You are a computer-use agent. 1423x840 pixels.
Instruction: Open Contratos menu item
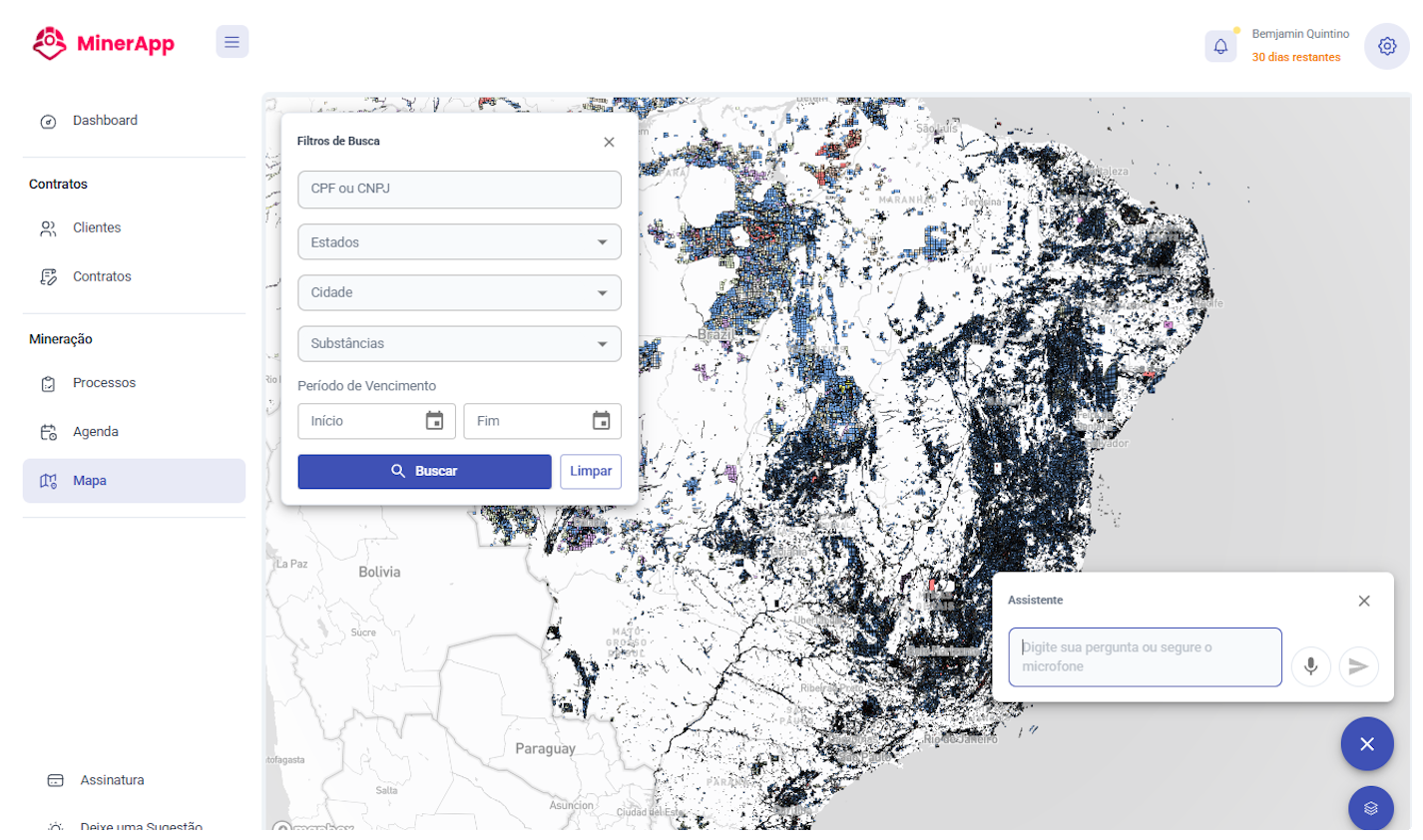[134, 277]
